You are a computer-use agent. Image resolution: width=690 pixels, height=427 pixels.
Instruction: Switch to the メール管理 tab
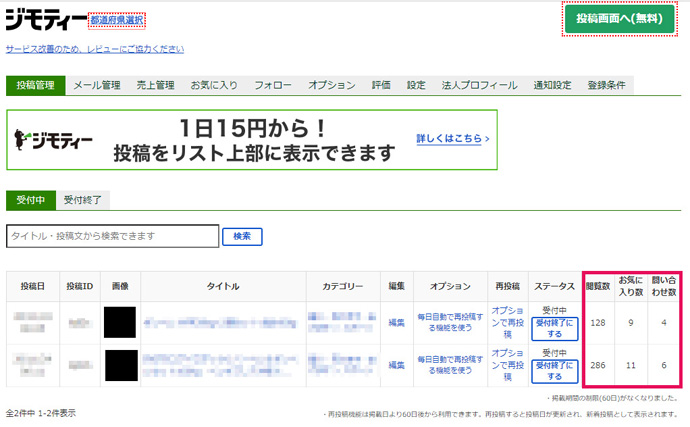tap(97, 86)
